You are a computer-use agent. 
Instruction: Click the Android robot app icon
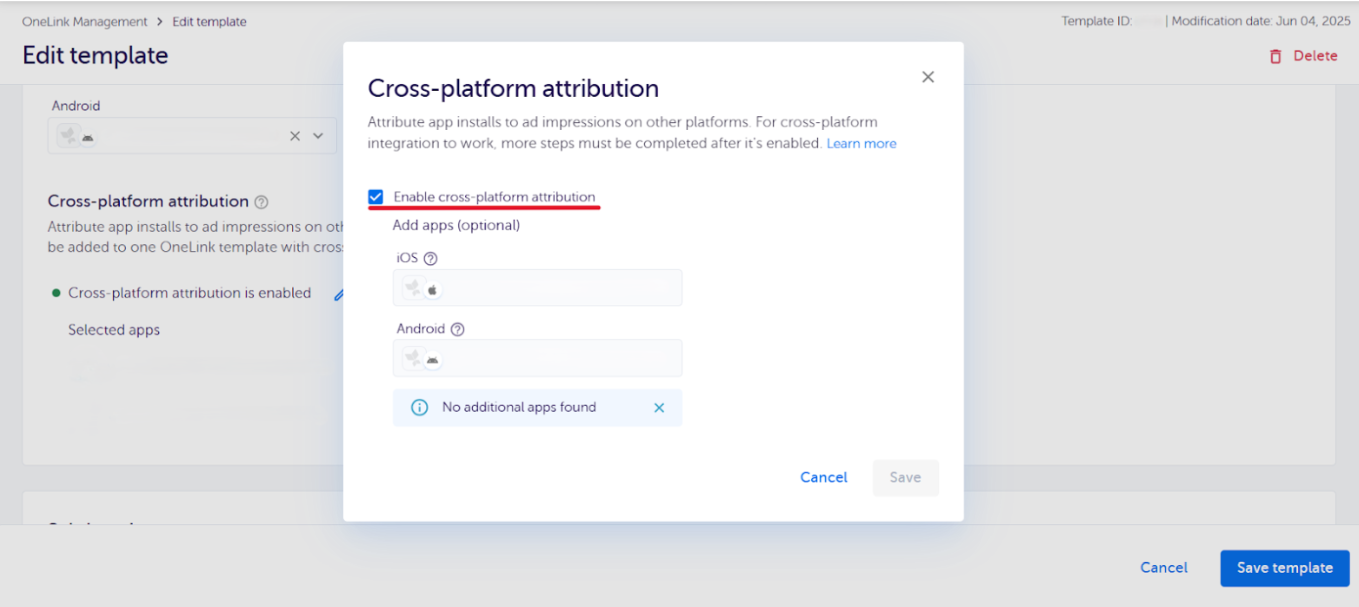coord(431,358)
